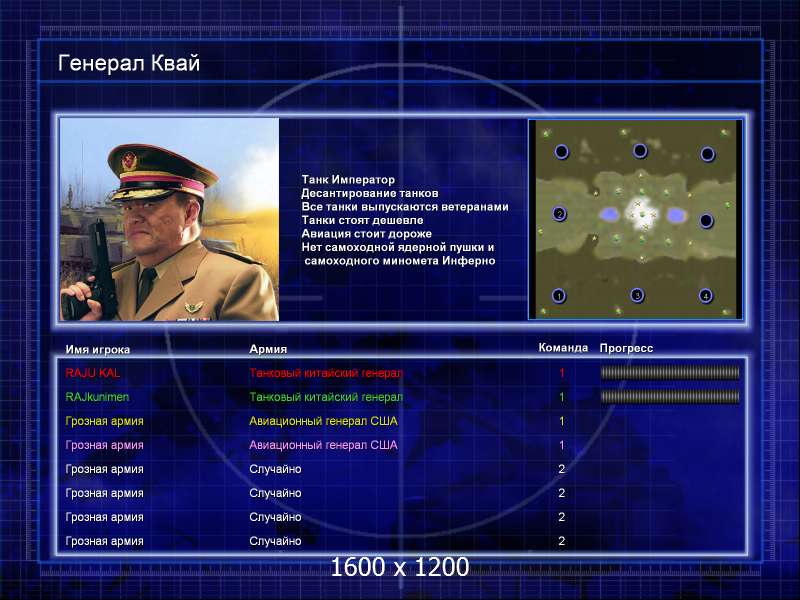800x600 pixels.
Task: Click start position 1 on the minimap
Action: (559, 295)
